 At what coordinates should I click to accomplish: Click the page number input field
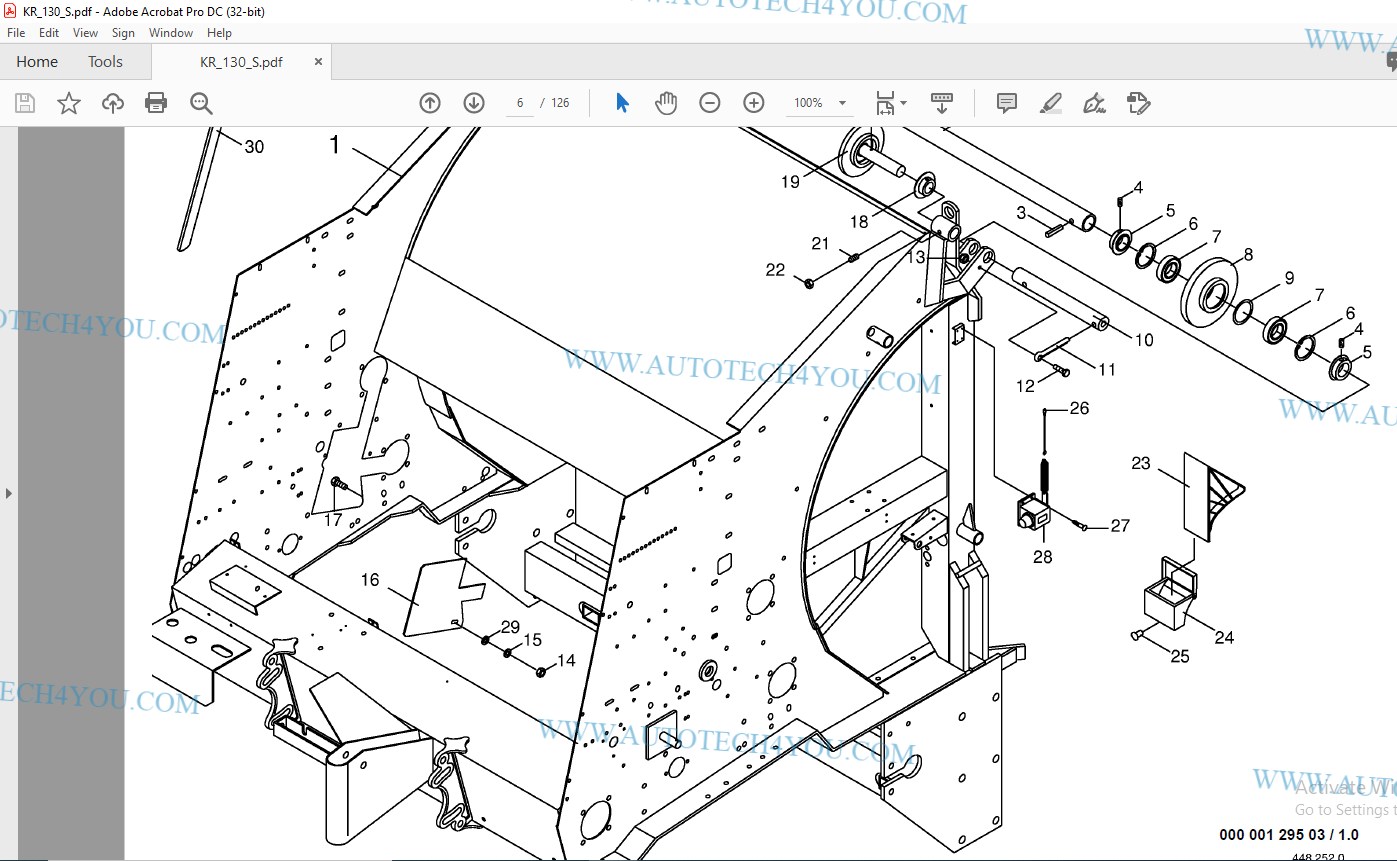click(520, 103)
